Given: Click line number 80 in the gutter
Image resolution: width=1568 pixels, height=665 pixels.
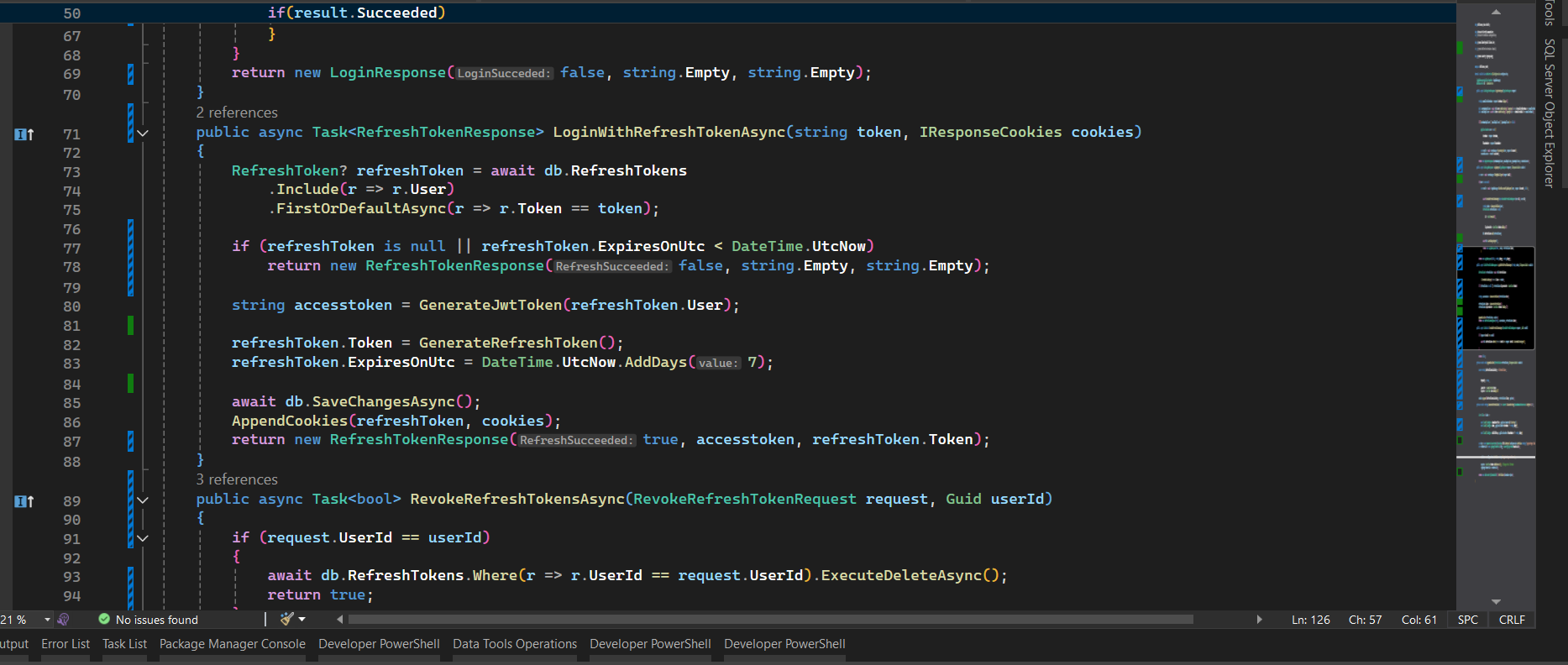Looking at the screenshot, I should click(x=72, y=306).
